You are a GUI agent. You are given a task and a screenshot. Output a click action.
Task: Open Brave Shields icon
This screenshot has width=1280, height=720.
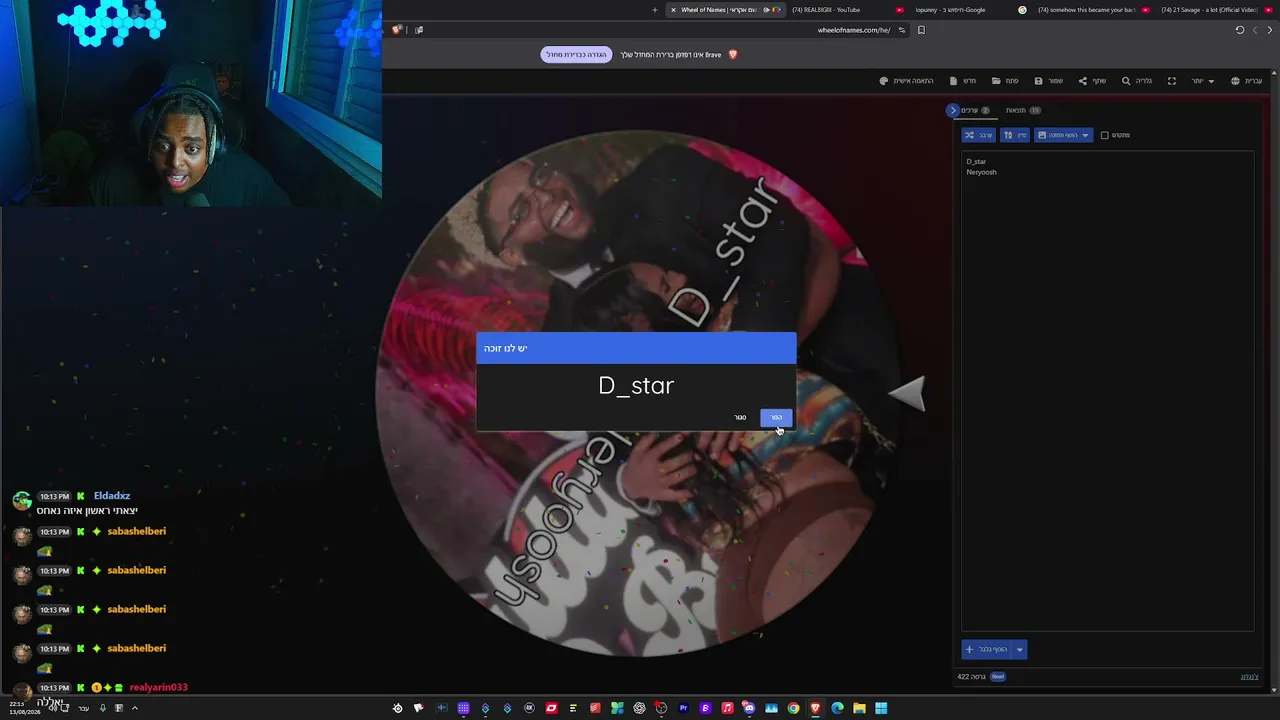396,30
